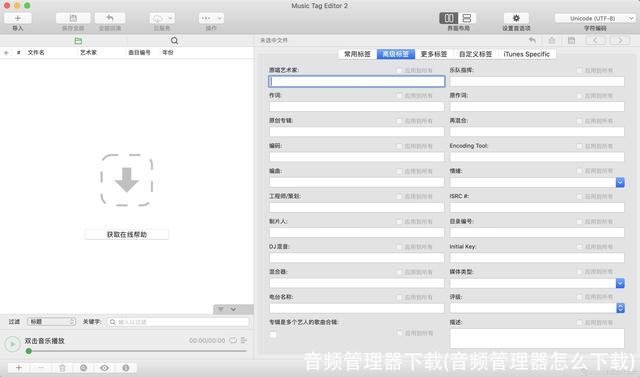The height and width of the screenshot is (377, 640).
Task: Click the bottom trash delete icon
Action: tap(62, 368)
